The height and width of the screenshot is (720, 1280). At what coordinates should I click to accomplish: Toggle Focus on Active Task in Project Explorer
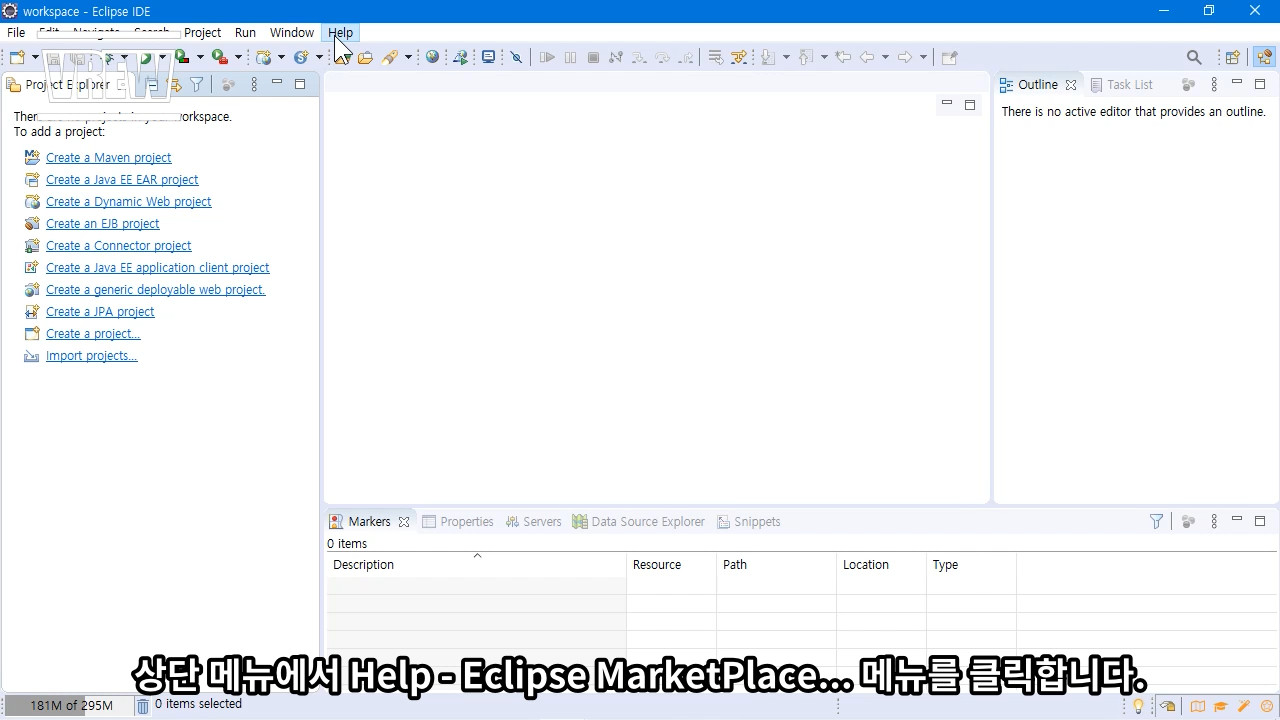pos(228,85)
